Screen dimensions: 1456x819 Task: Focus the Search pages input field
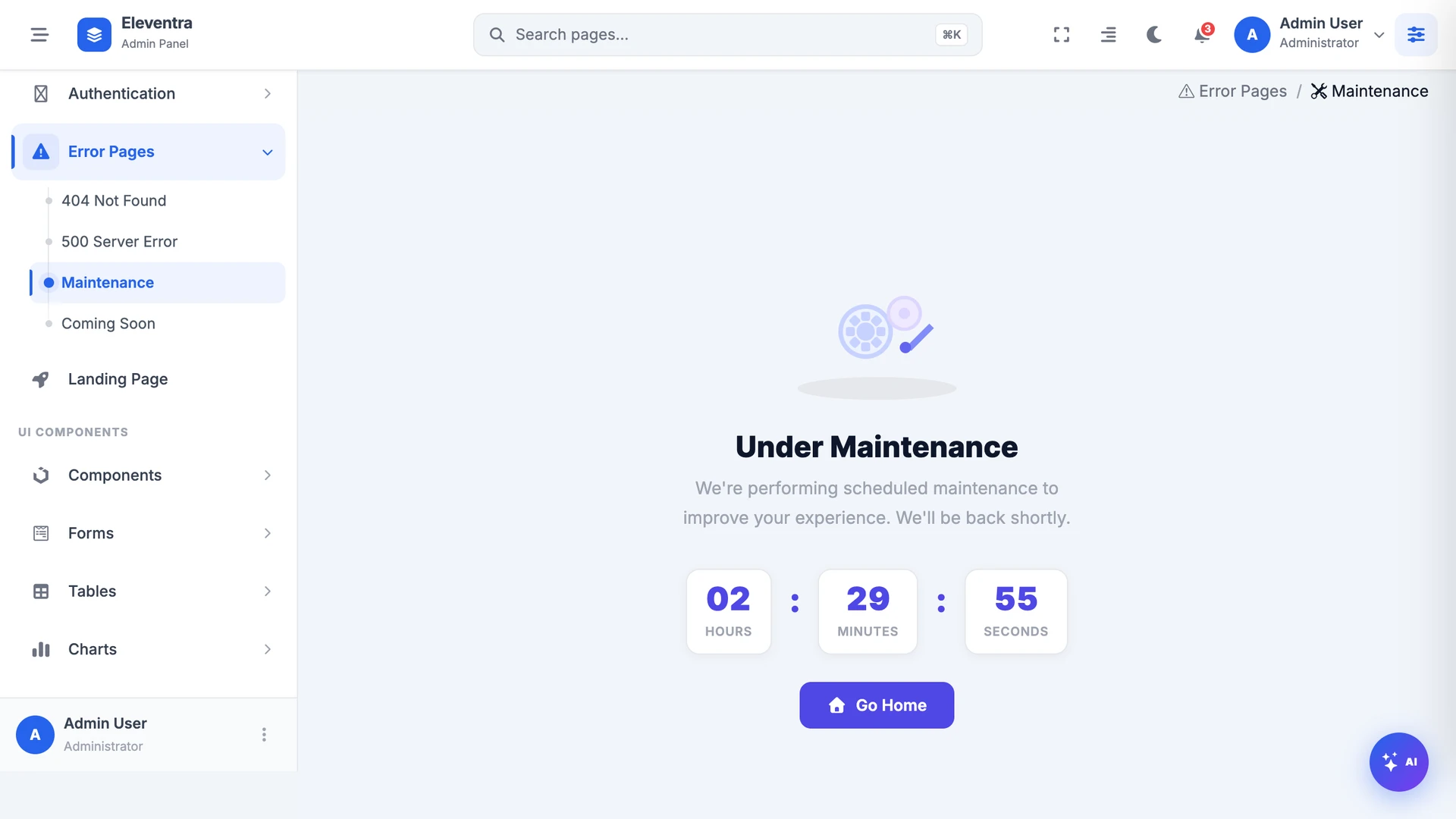(727, 35)
